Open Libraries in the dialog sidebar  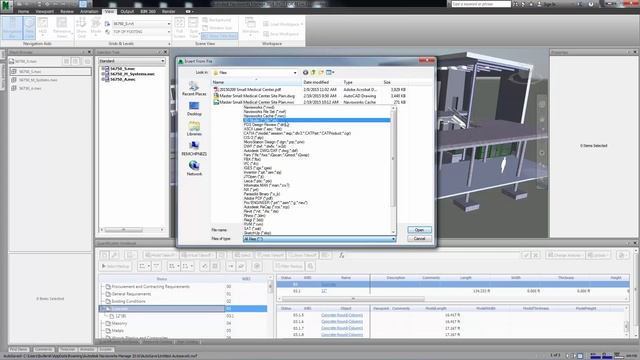pyautogui.click(x=194, y=129)
